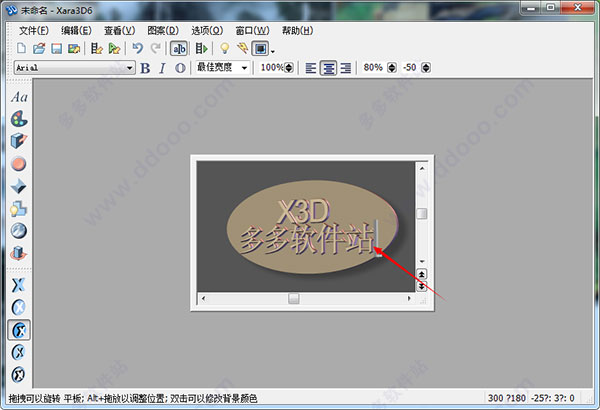The height and width of the screenshot is (410, 600).
Task: Open the 文件(F) menu
Action: (x=34, y=31)
